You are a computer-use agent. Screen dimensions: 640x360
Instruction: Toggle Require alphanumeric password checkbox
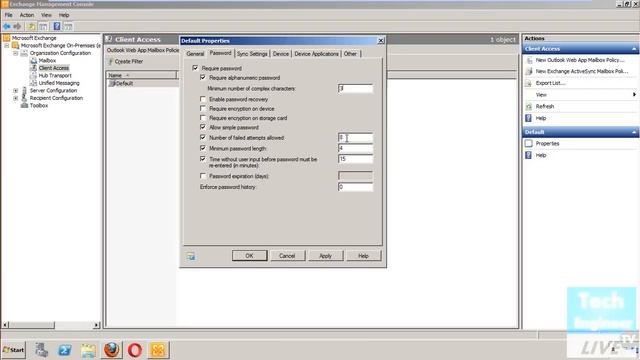203,77
